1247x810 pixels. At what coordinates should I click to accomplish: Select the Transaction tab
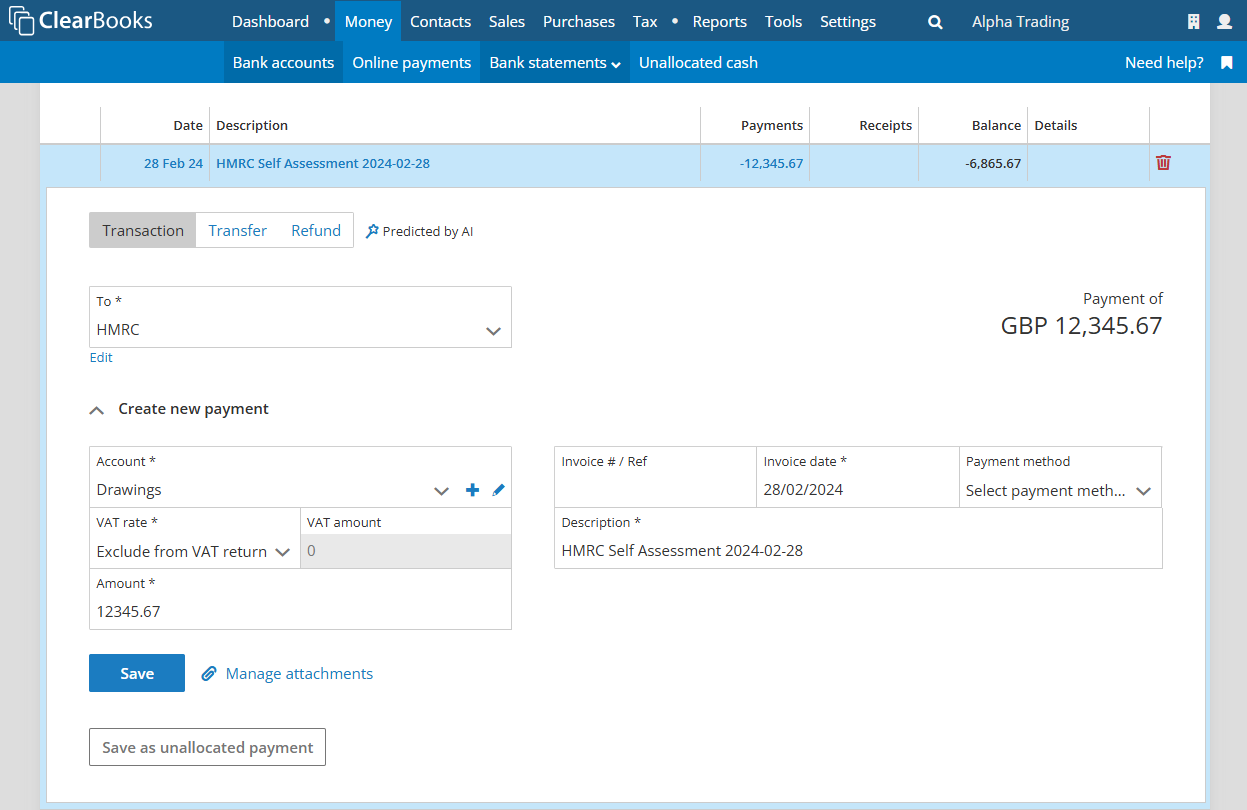click(143, 230)
